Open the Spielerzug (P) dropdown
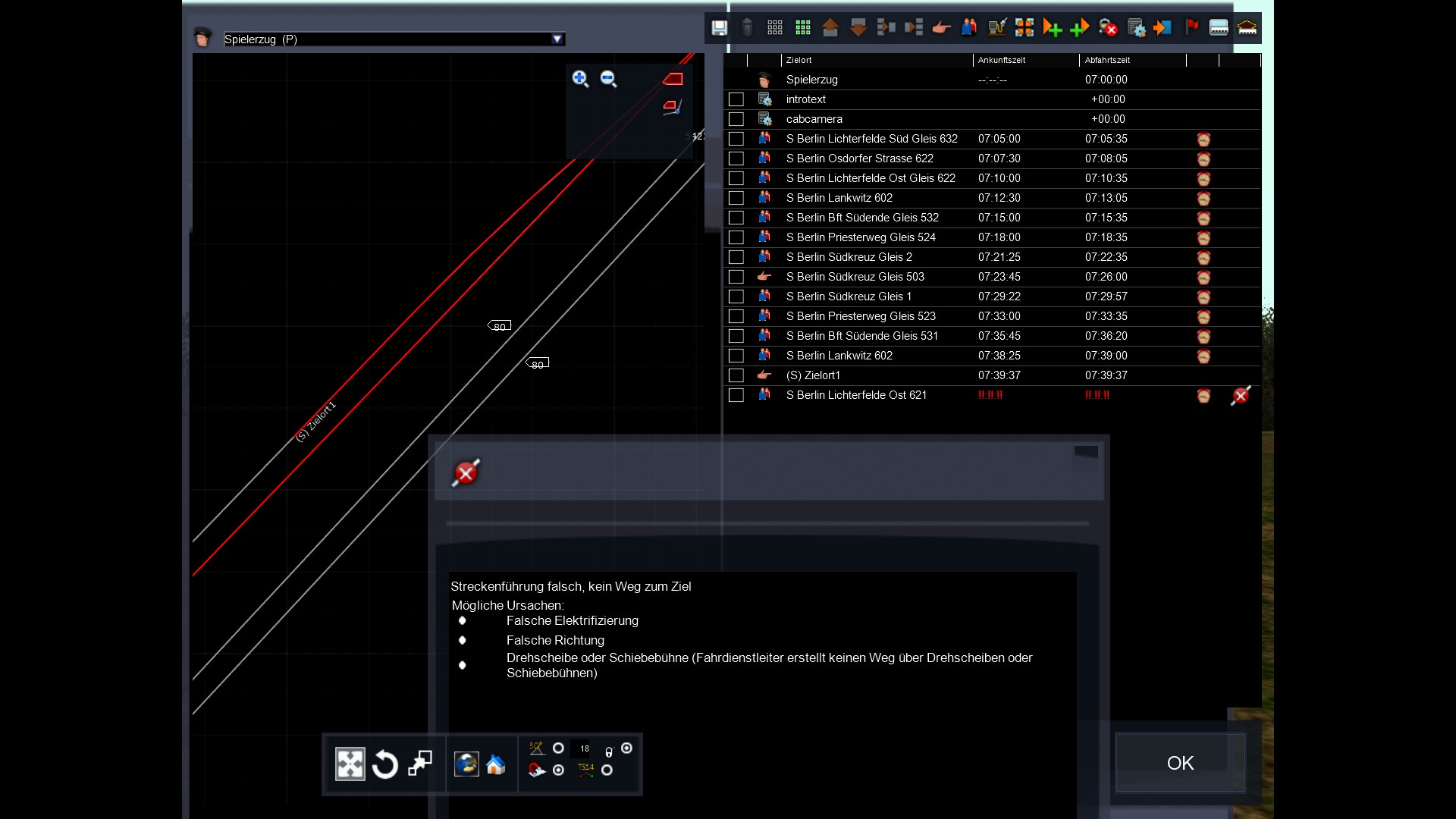 coord(557,39)
